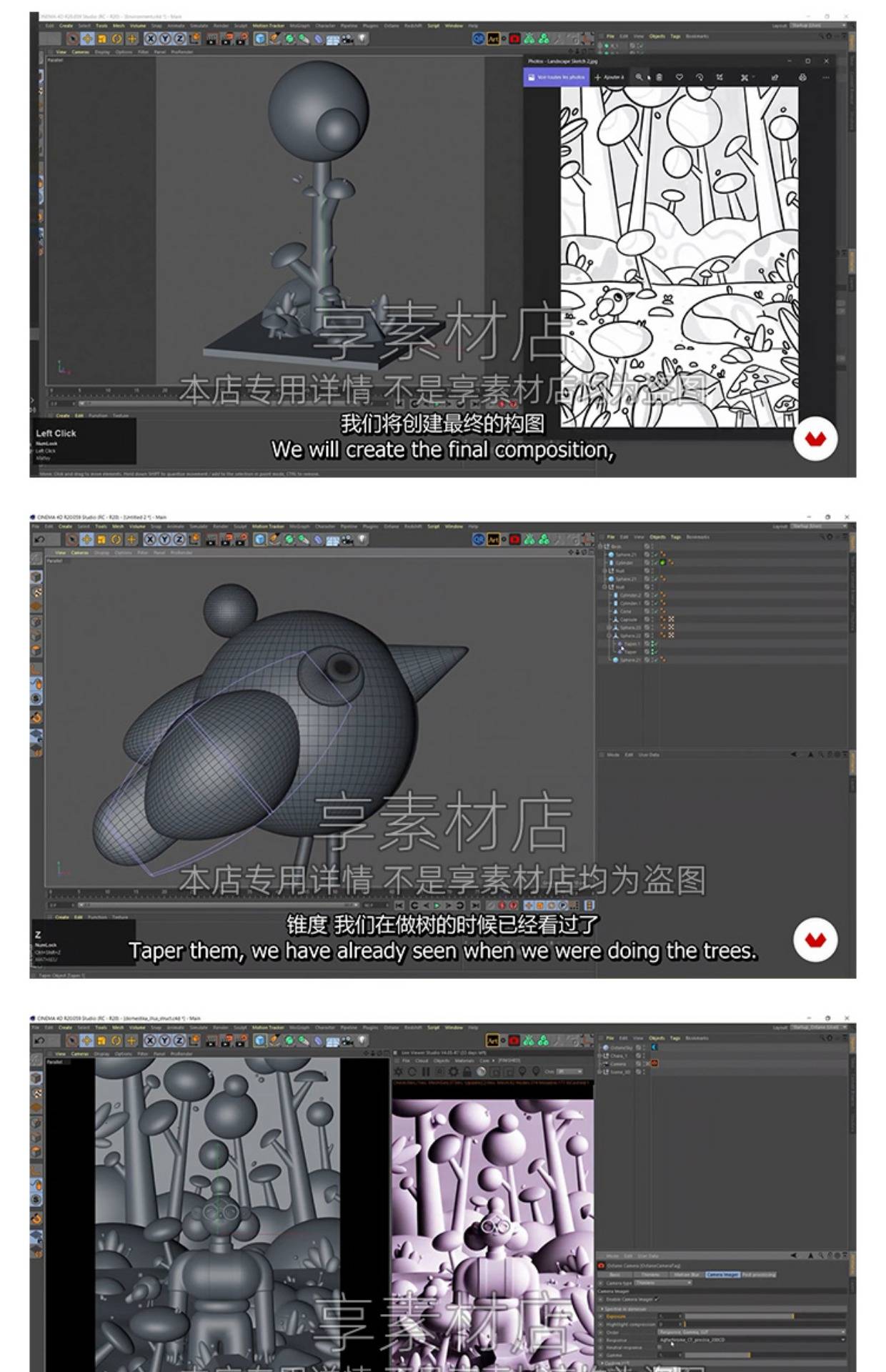
Task: Click the Light bulb icon in bird window
Action: [362, 540]
